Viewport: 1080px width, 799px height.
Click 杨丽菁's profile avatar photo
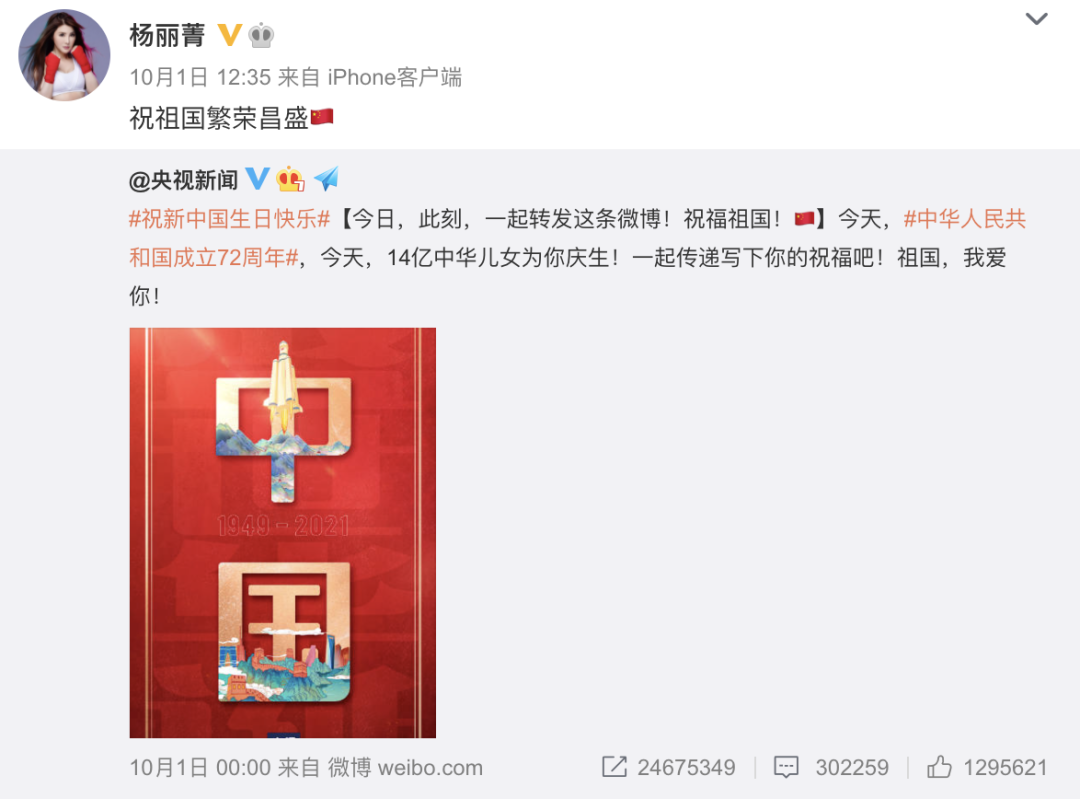64,55
